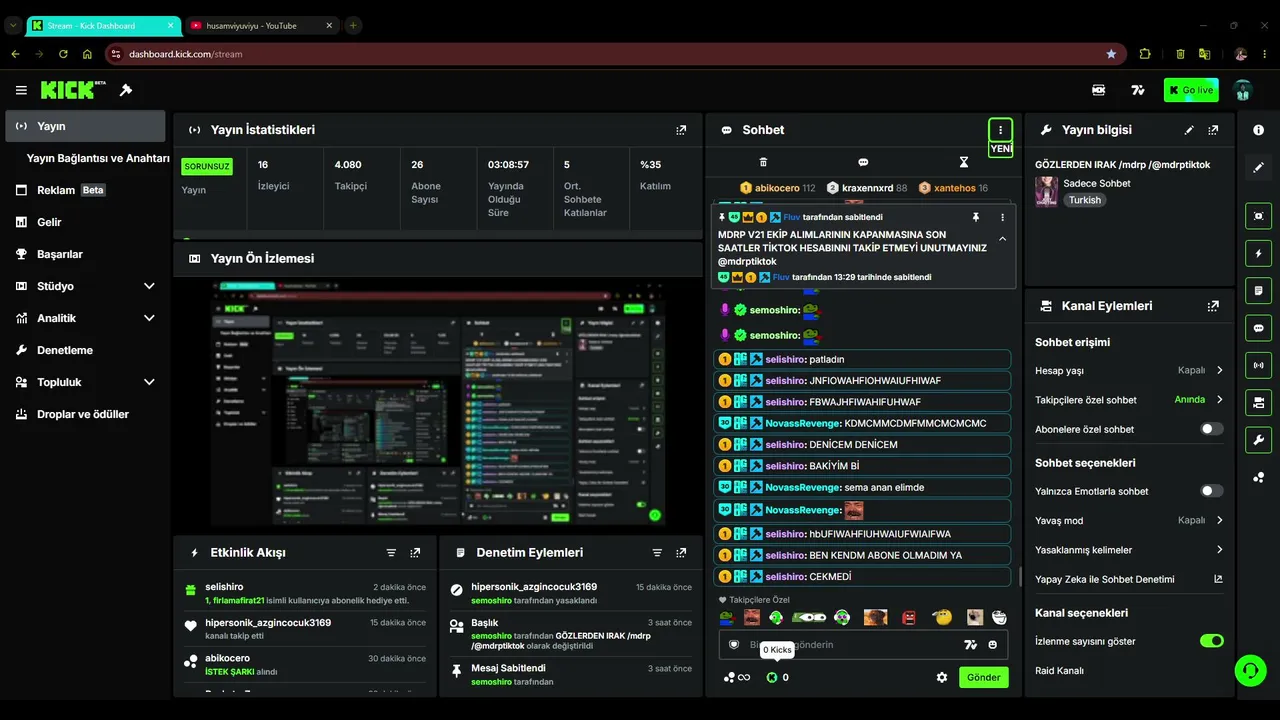Open Yayın Bağlantısı ve Anahtarı

[98, 158]
